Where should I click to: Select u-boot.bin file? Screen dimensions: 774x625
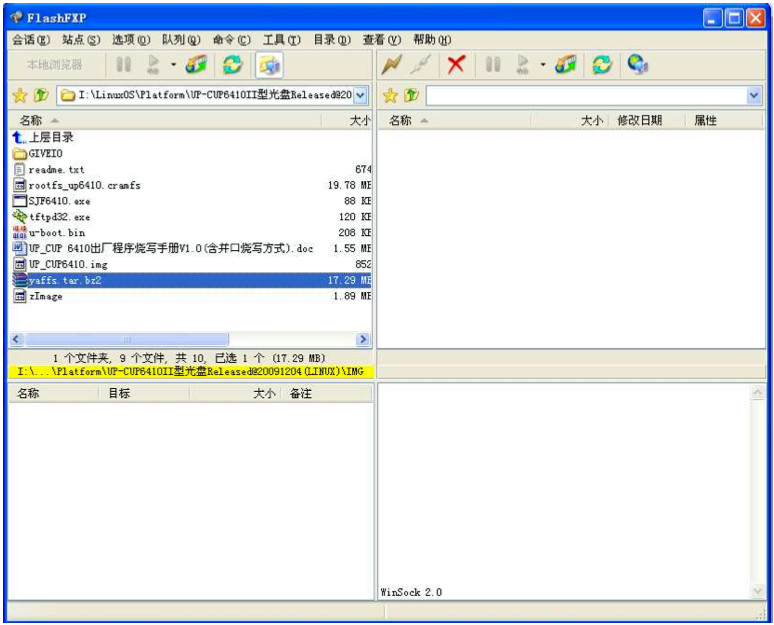49,233
